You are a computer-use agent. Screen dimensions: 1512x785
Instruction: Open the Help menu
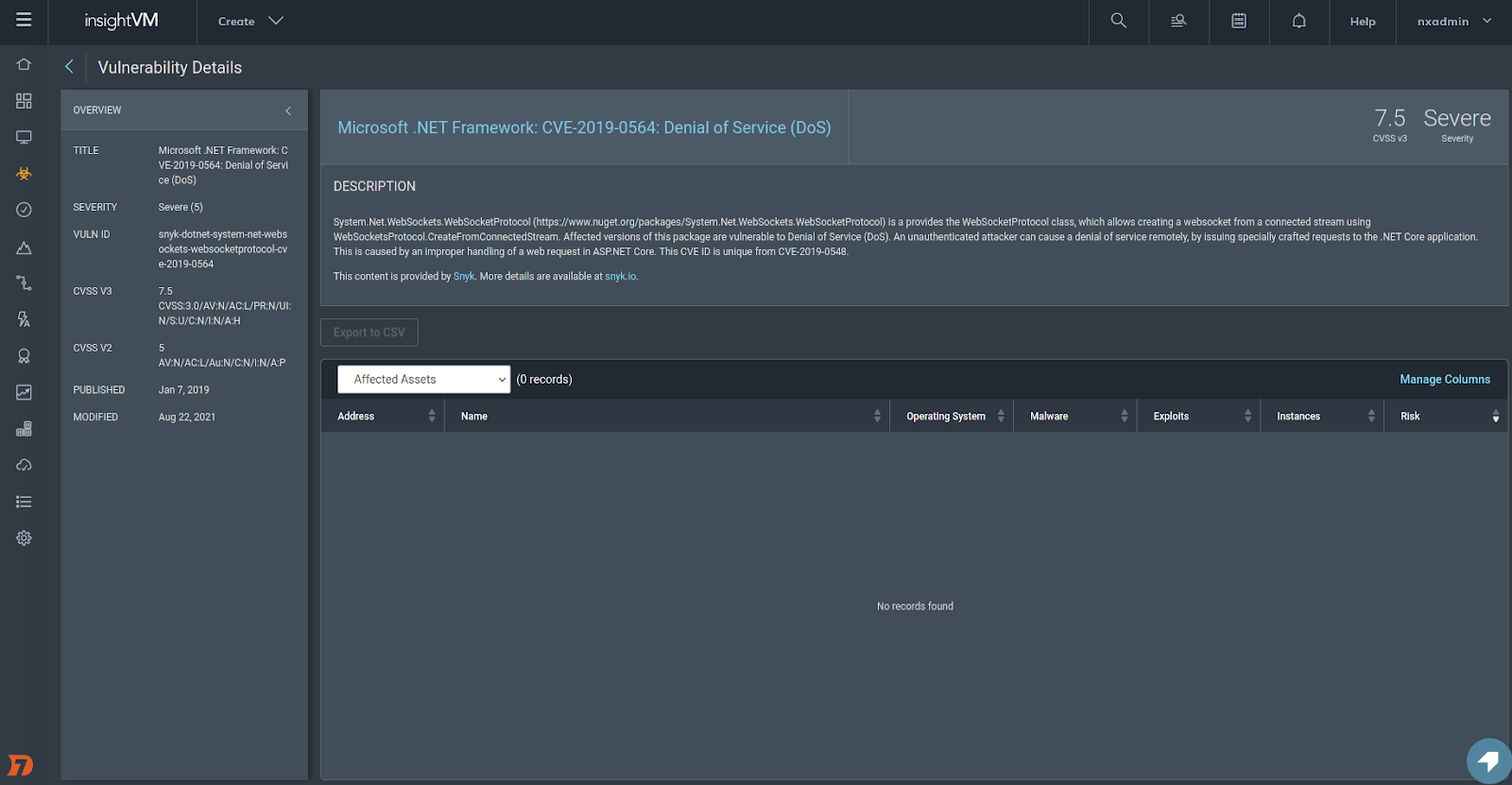tap(1362, 21)
